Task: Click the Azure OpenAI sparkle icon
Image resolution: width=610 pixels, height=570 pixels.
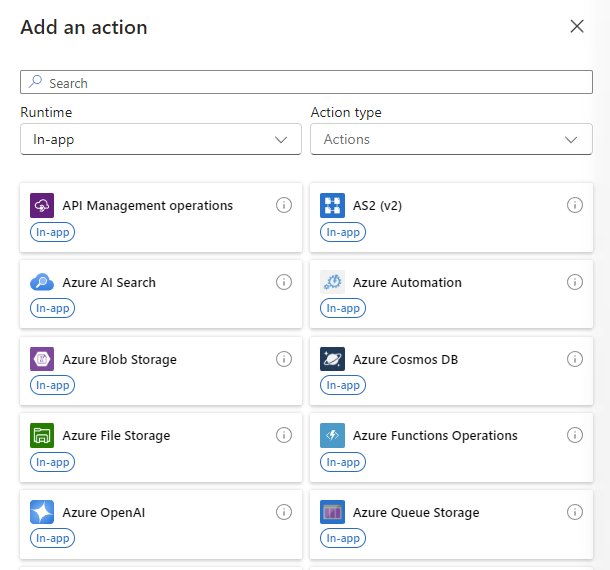Action: (x=42, y=513)
